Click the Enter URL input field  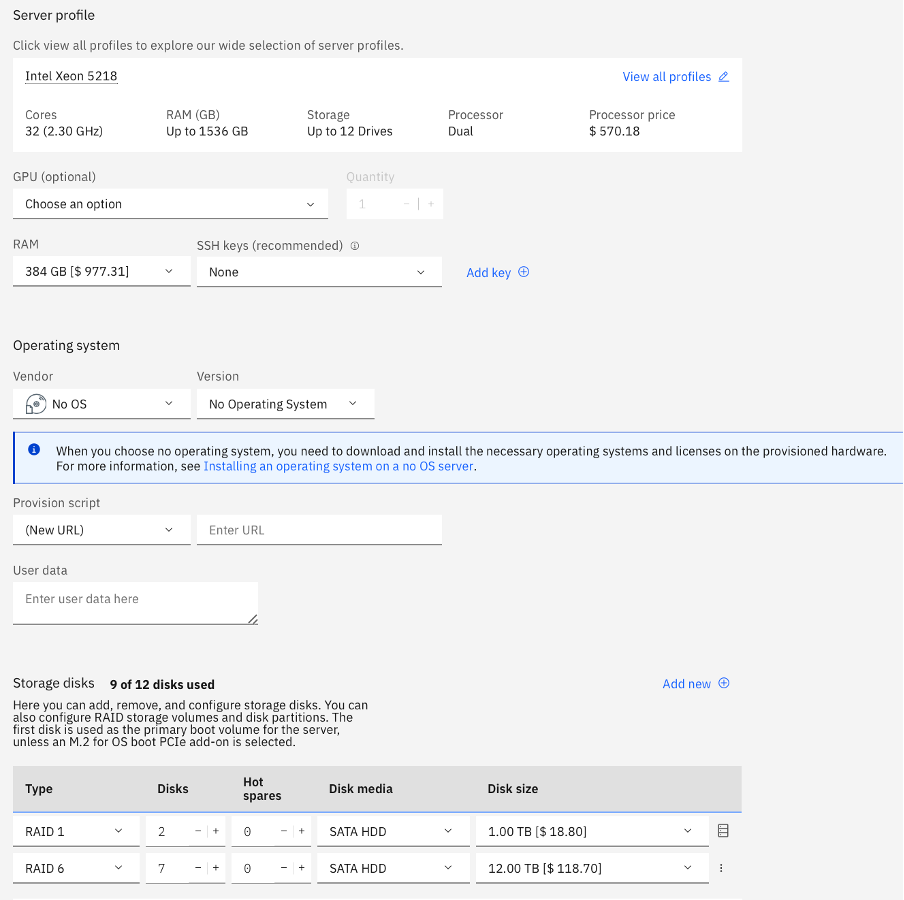(x=319, y=529)
